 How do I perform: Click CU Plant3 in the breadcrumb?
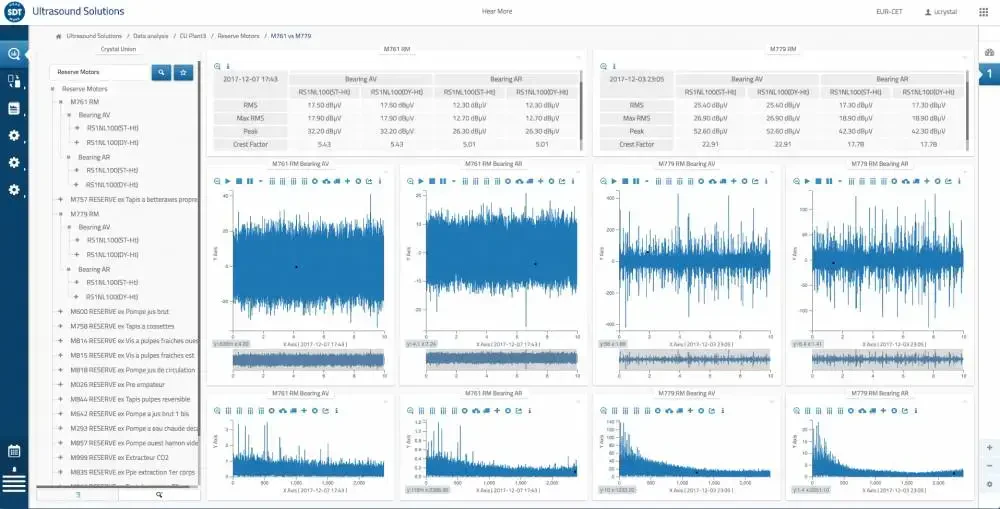click(193, 36)
